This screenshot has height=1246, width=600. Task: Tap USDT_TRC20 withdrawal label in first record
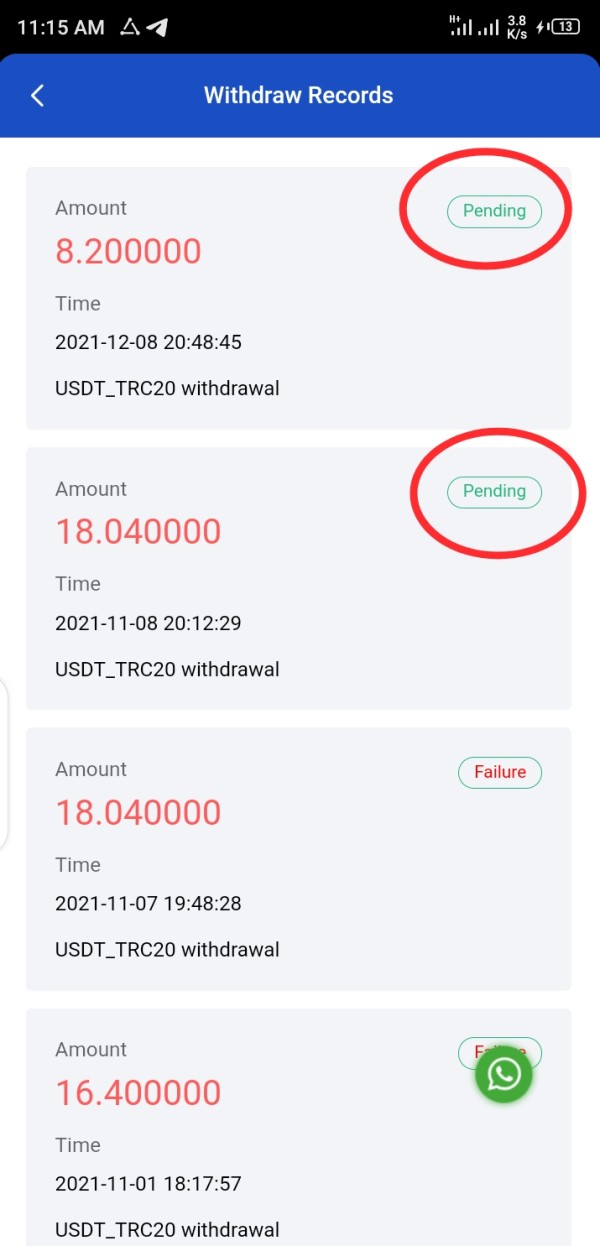(167, 388)
